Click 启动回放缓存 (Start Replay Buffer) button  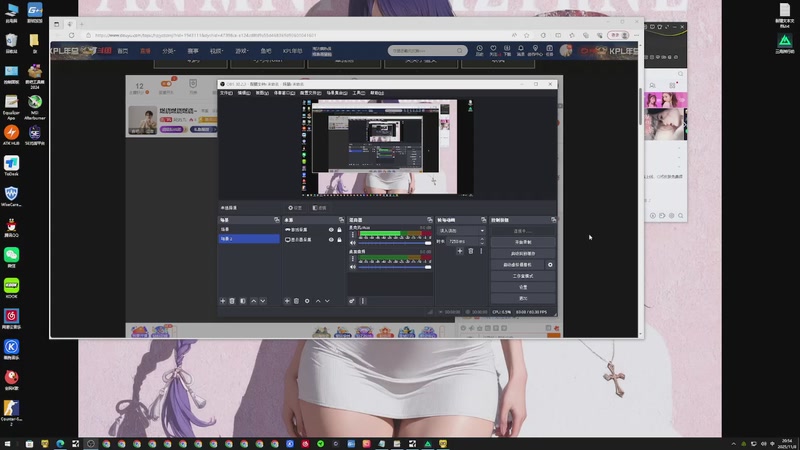tap(523, 254)
